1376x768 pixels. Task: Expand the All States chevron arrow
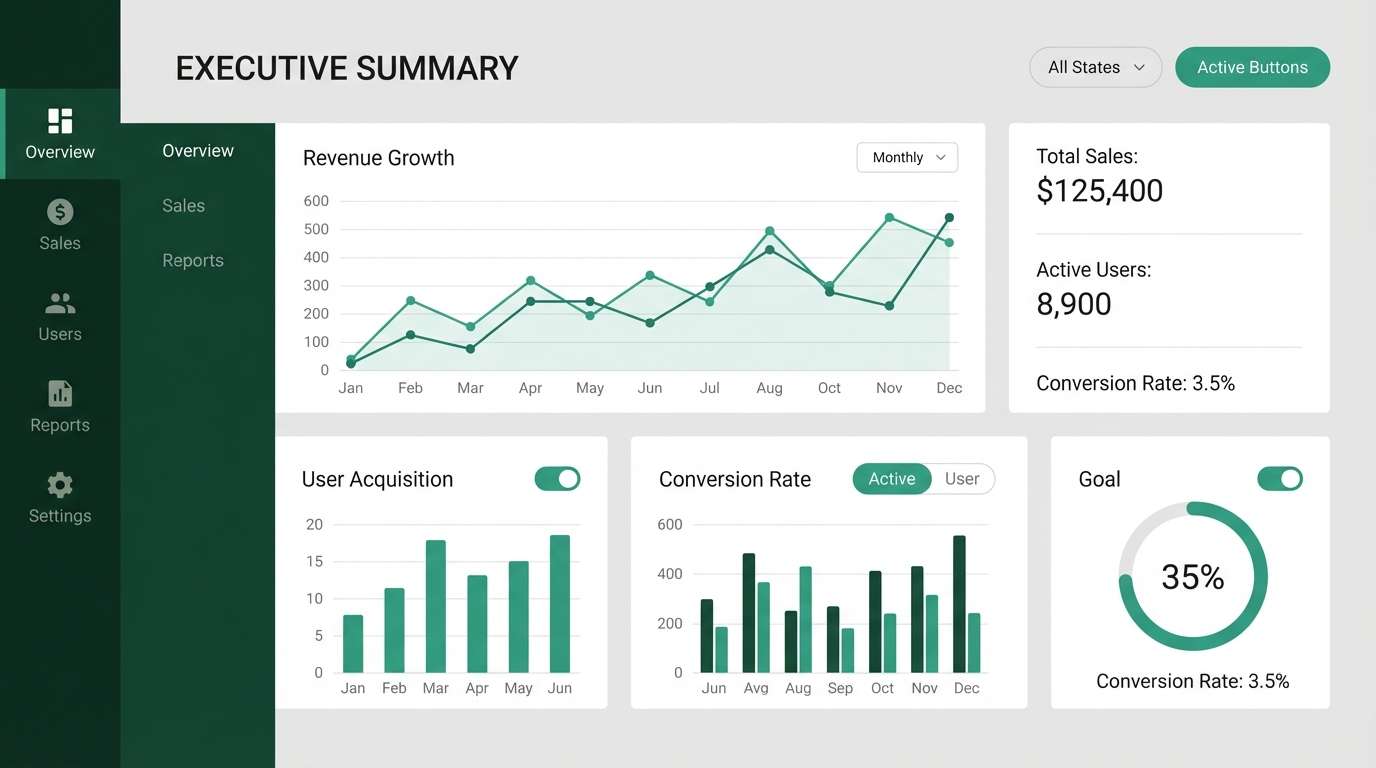pos(1139,67)
